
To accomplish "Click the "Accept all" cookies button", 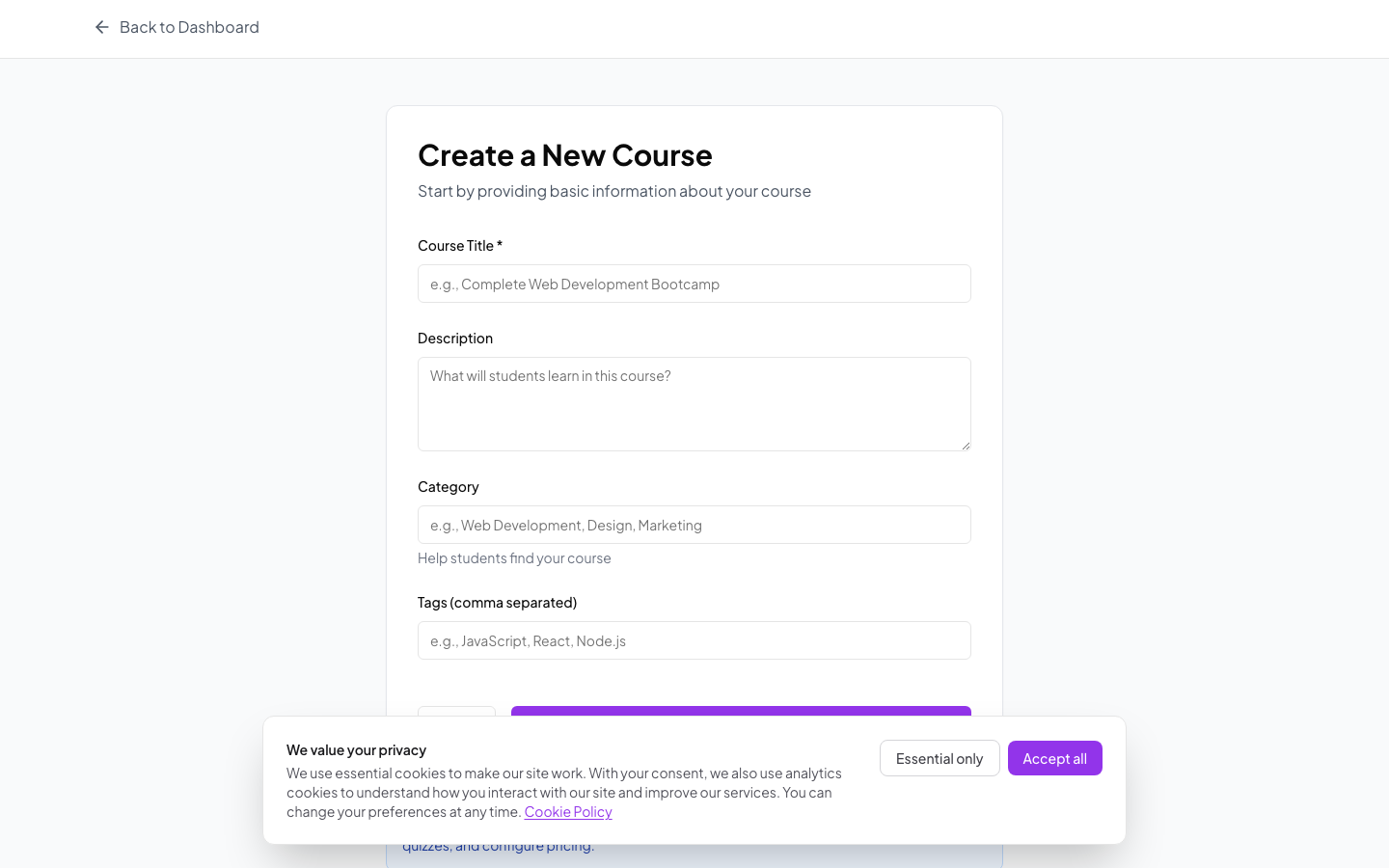I will point(1054,758).
